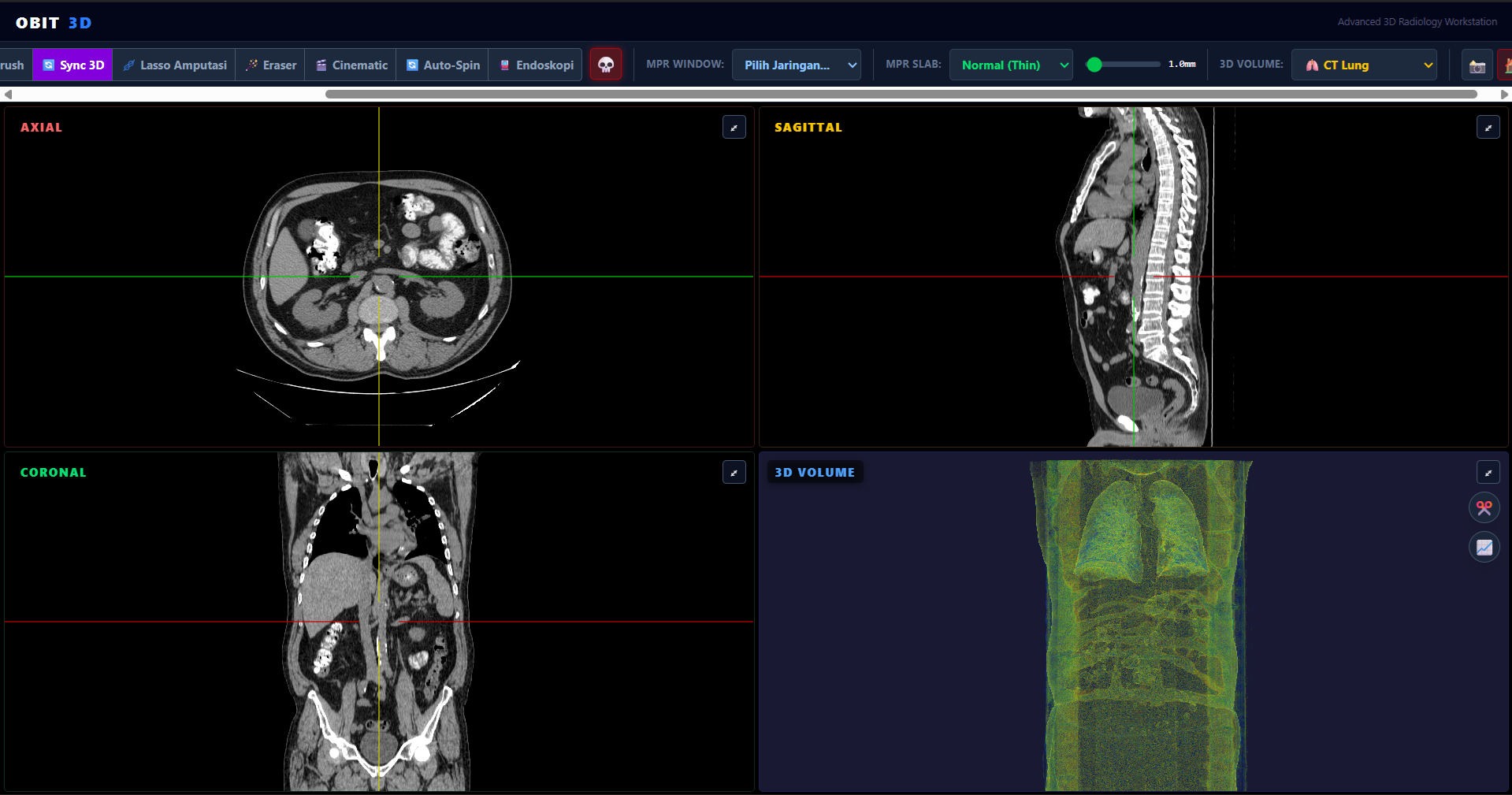Screen dimensions: 1512x795
Task: Click the toolbar scroll left arrow
Action: (x=8, y=94)
